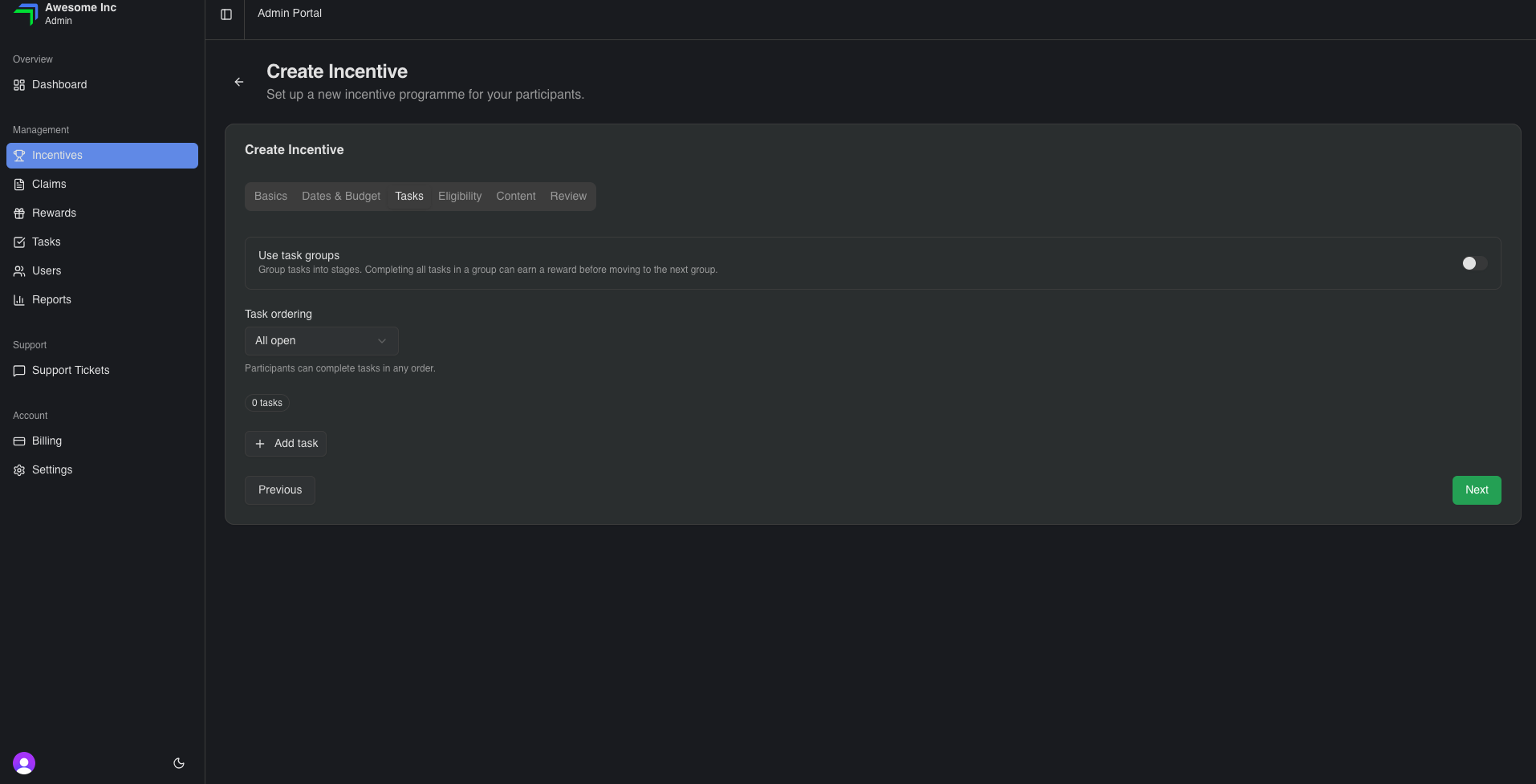Viewport: 1536px width, 784px height.
Task: Open Support Tickets page
Action: click(102, 371)
